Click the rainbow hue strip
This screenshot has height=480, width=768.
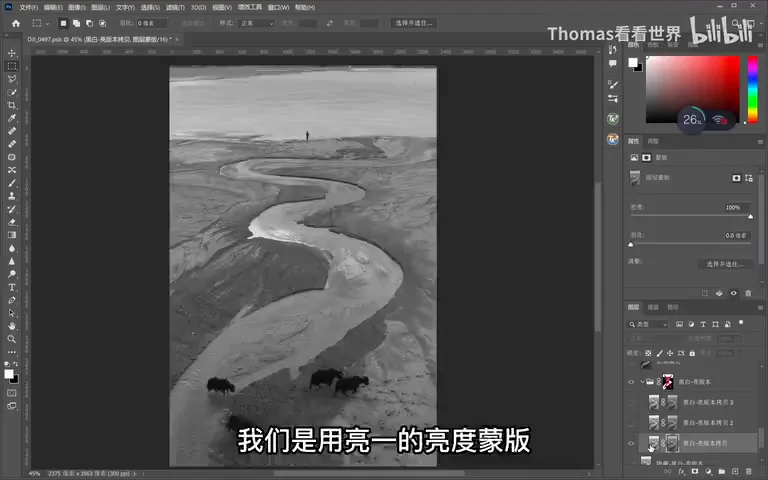(753, 89)
